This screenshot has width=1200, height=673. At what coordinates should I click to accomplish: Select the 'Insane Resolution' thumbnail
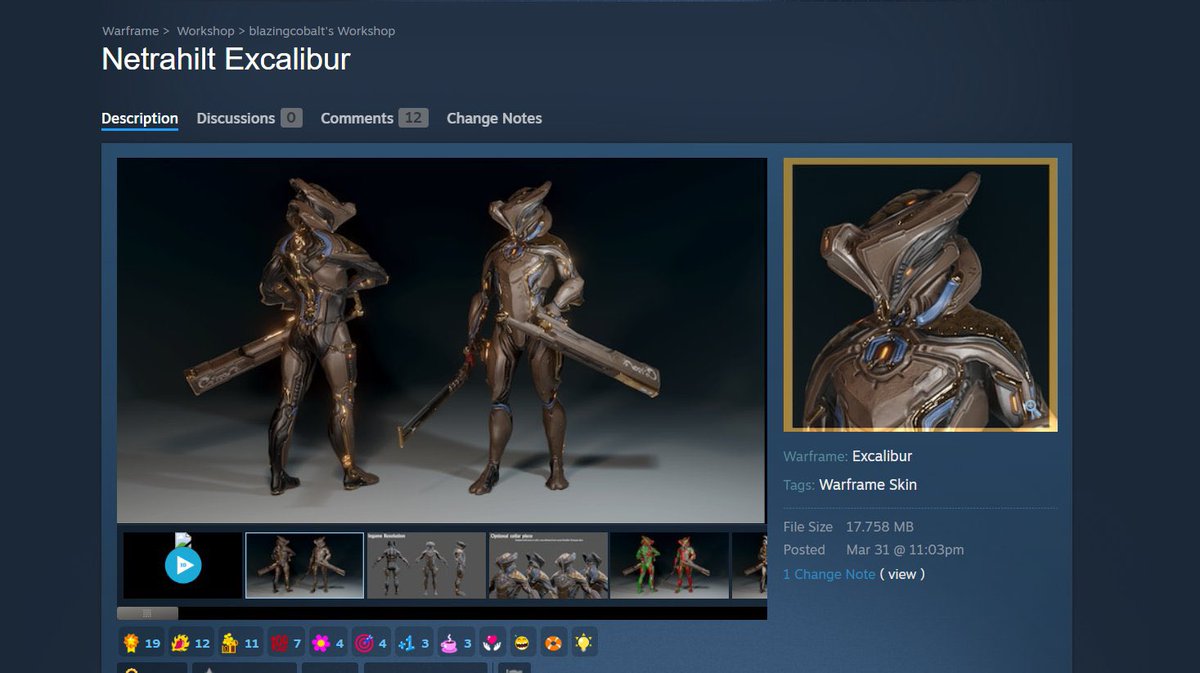coord(427,565)
